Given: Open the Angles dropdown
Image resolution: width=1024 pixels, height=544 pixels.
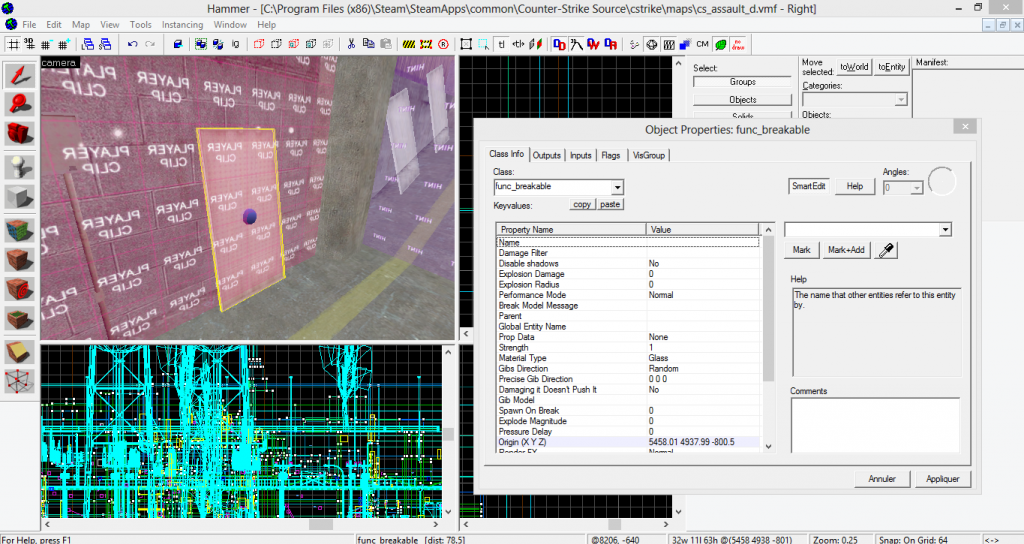Looking at the screenshot, I should click(x=916, y=188).
